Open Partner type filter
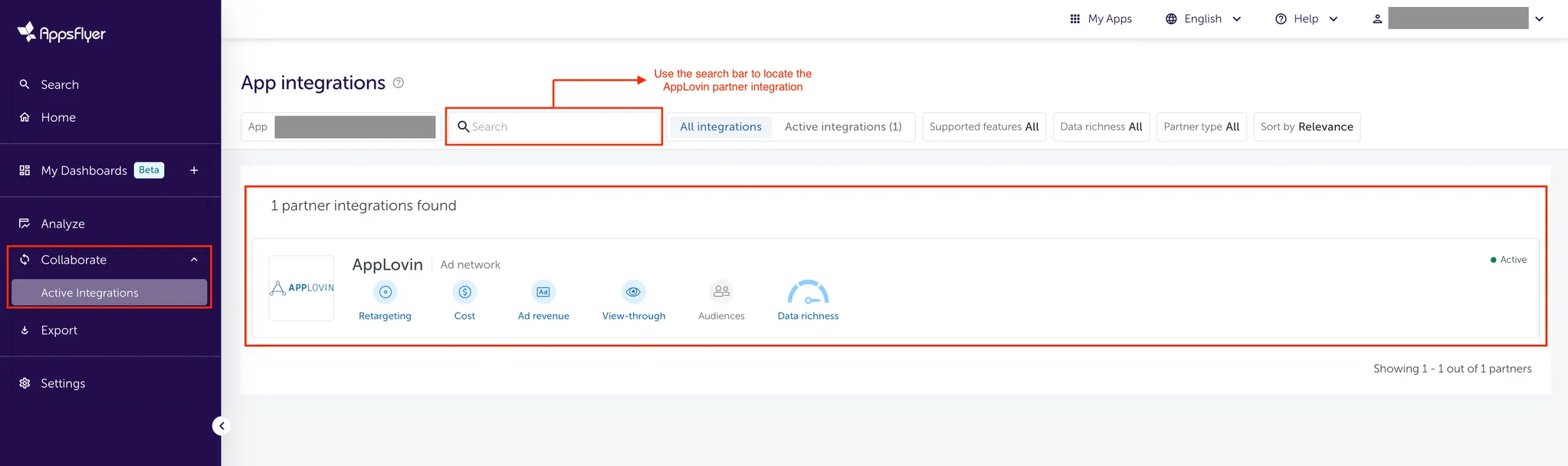Image resolution: width=1568 pixels, height=466 pixels. (1202, 126)
